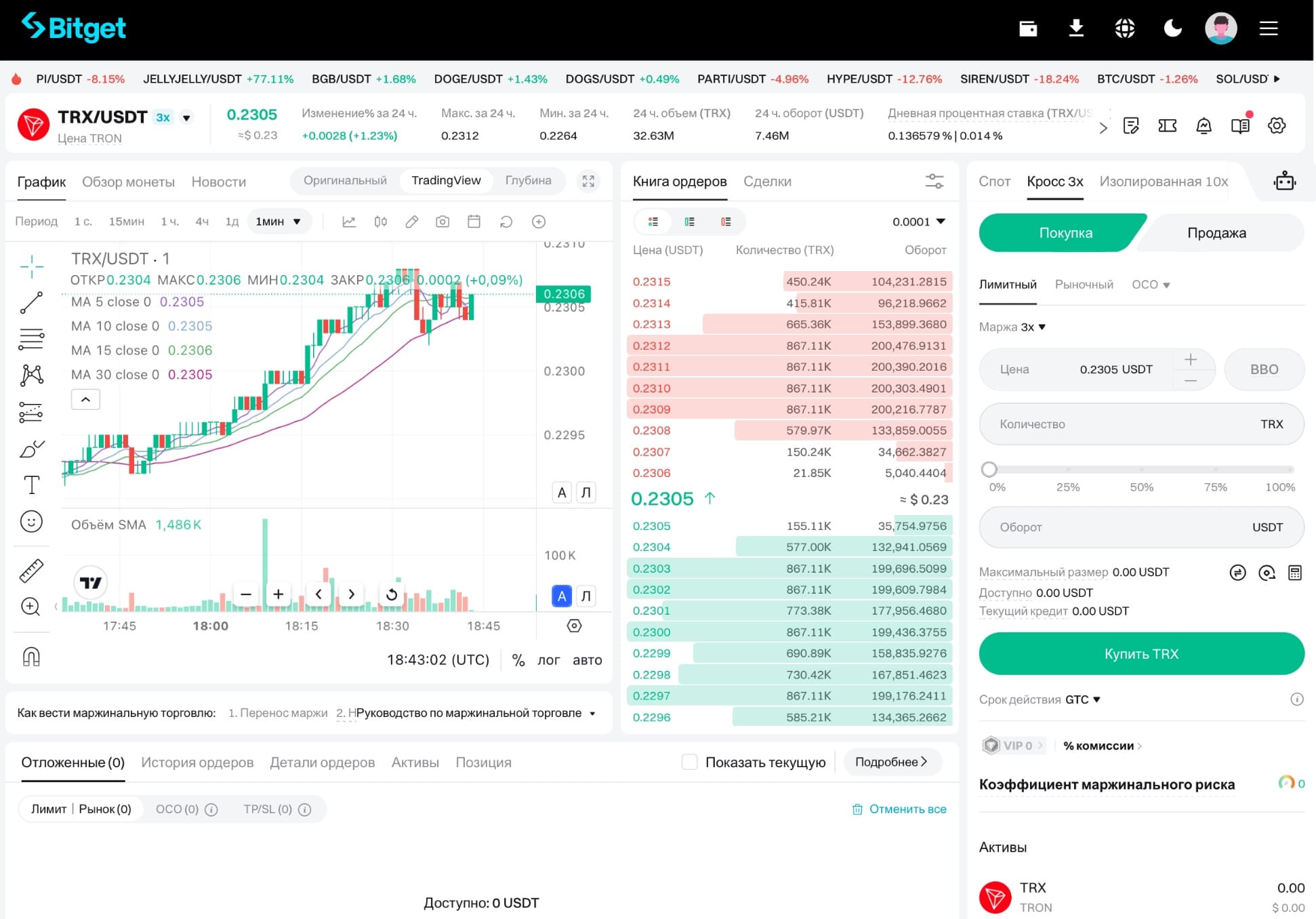
Task: Switch to Обзор монеты tab
Action: [128, 182]
